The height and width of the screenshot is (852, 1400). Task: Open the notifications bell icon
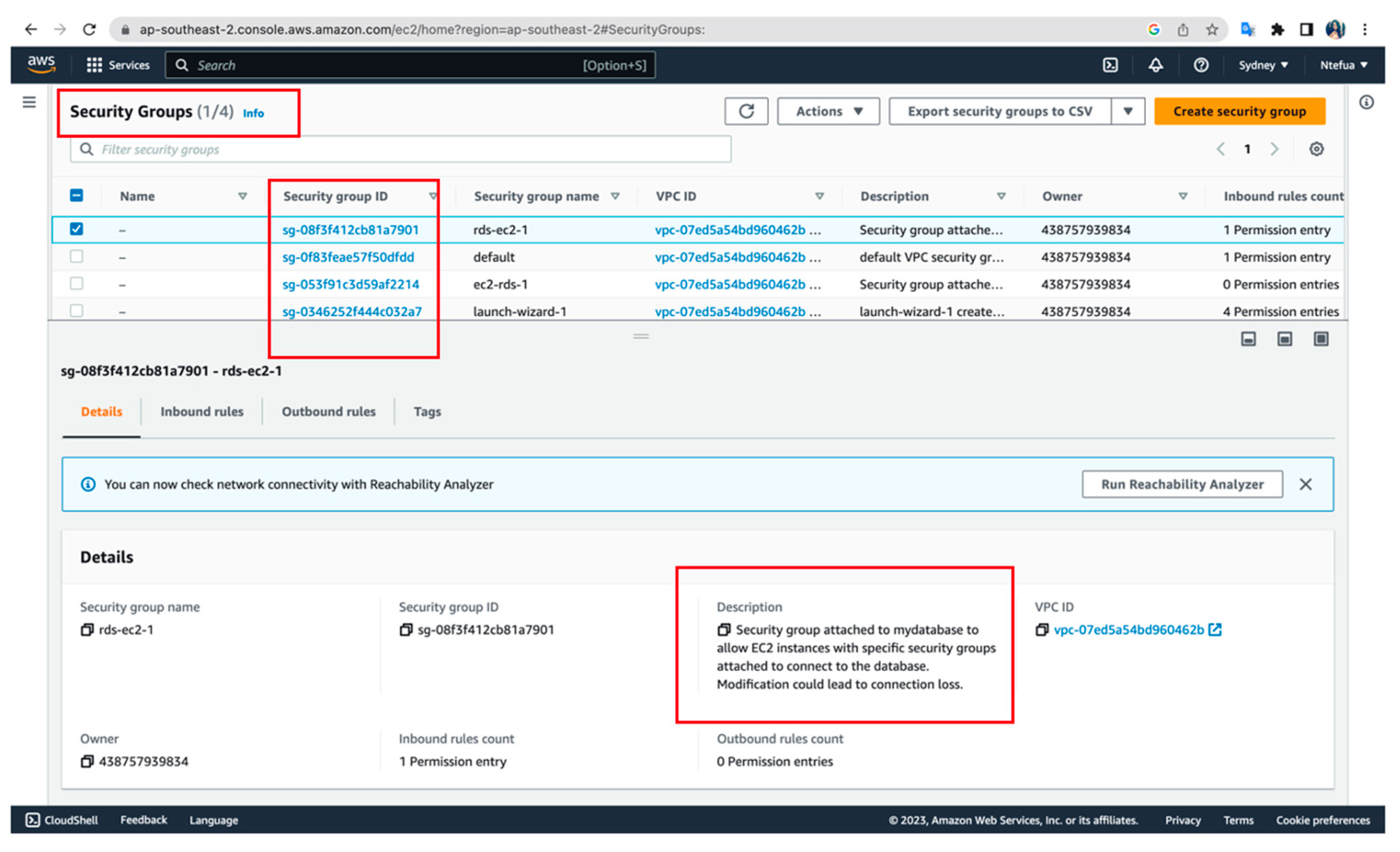click(1155, 66)
